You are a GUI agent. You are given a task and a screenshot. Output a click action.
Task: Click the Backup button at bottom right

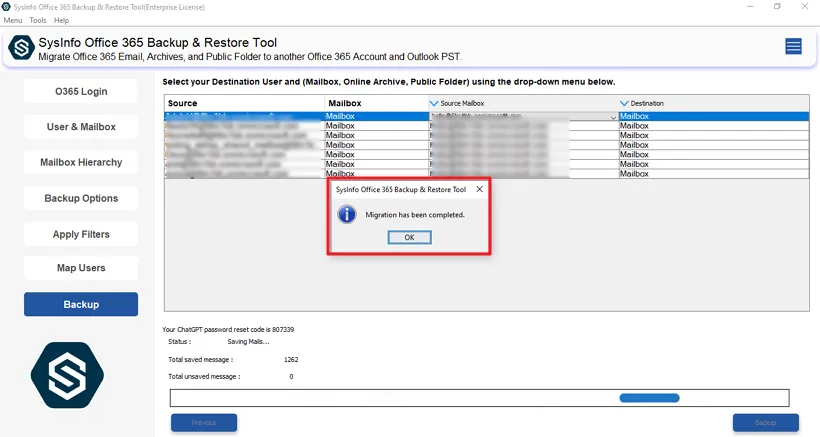click(766, 422)
